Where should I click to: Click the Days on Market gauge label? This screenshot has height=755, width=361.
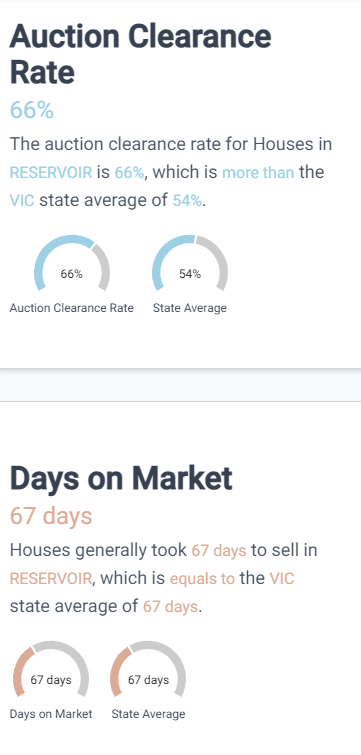pyautogui.click(x=51, y=714)
